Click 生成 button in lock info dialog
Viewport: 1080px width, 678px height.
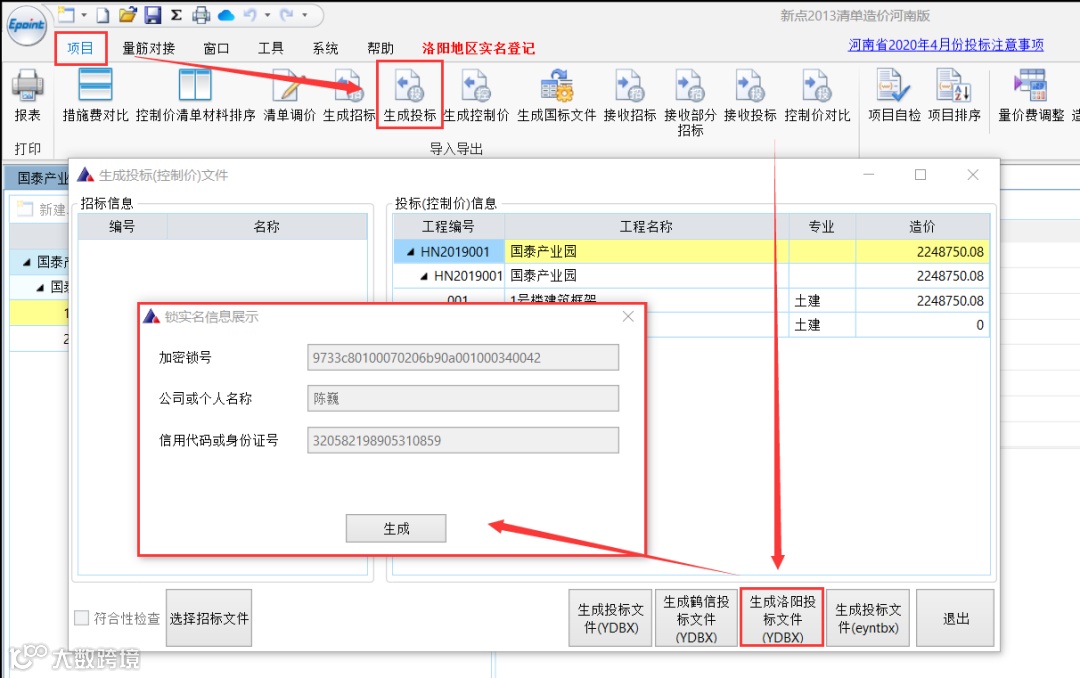396,528
